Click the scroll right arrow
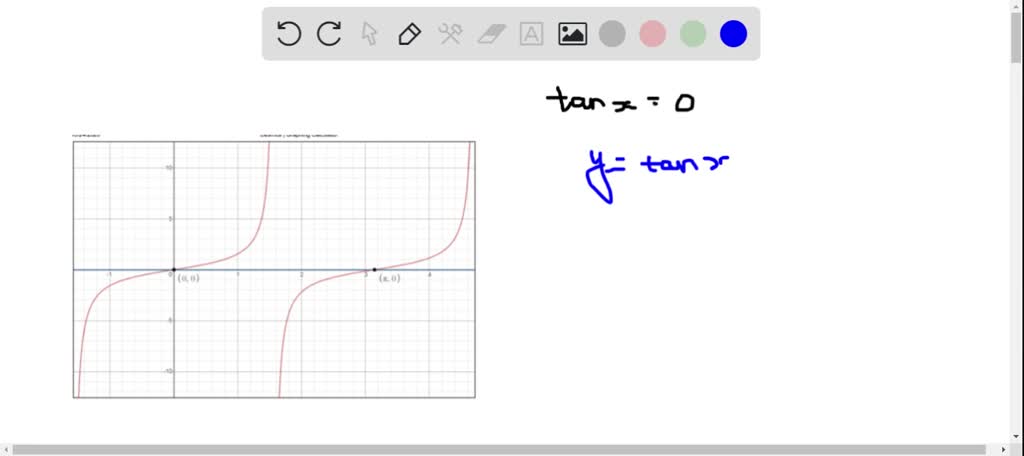1024x456 pixels. point(1005,450)
